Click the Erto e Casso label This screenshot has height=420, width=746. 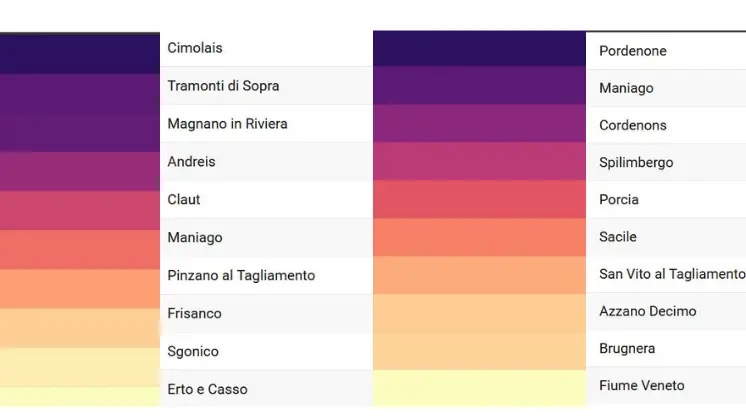[207, 390]
